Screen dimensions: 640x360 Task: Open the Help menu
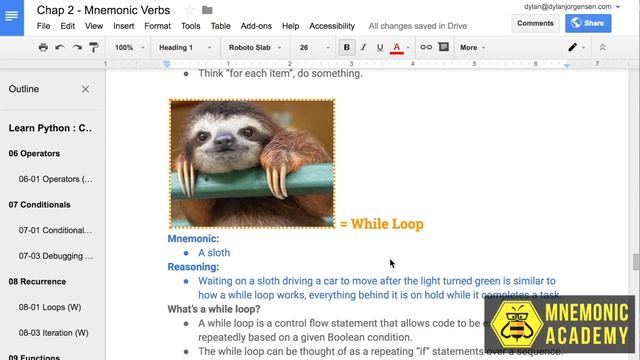[290, 26]
